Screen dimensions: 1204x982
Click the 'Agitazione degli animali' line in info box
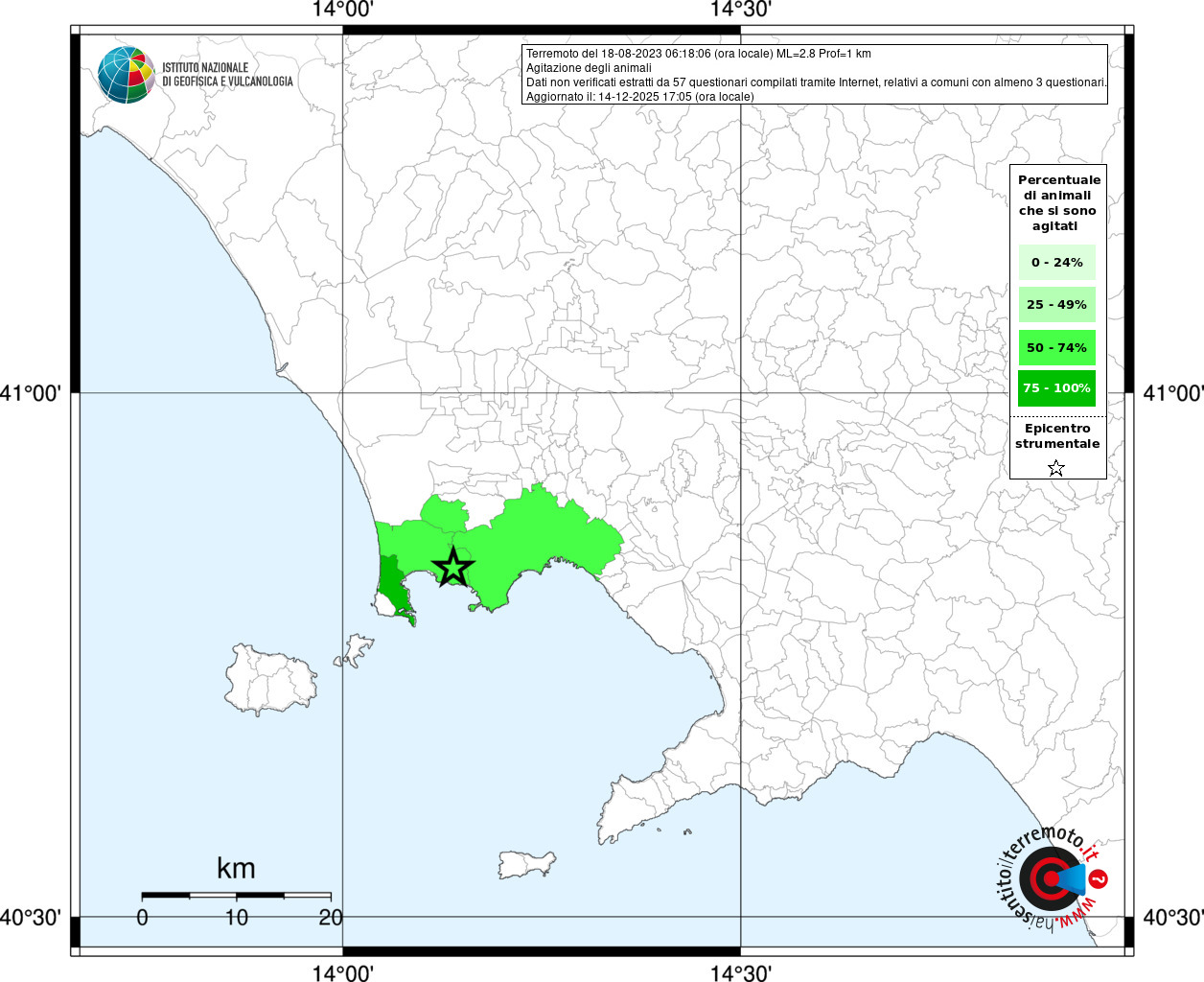pos(589,68)
